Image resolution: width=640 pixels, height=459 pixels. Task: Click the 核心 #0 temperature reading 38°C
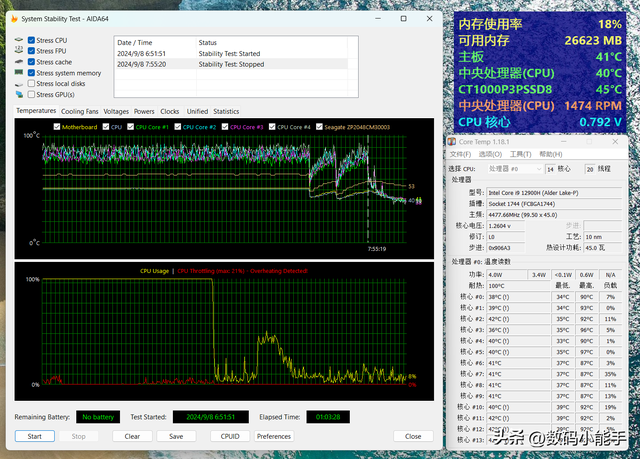coord(518,297)
